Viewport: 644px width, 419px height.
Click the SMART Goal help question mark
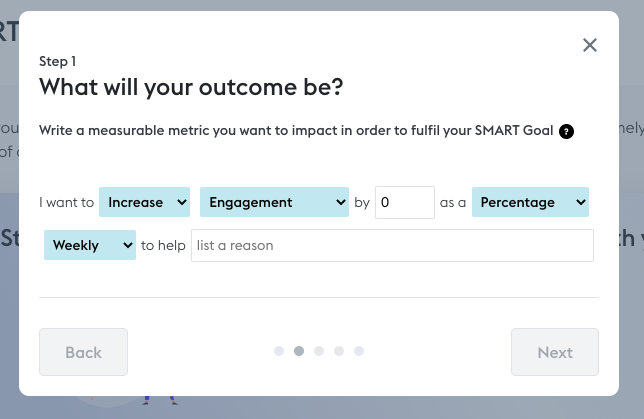click(x=567, y=131)
